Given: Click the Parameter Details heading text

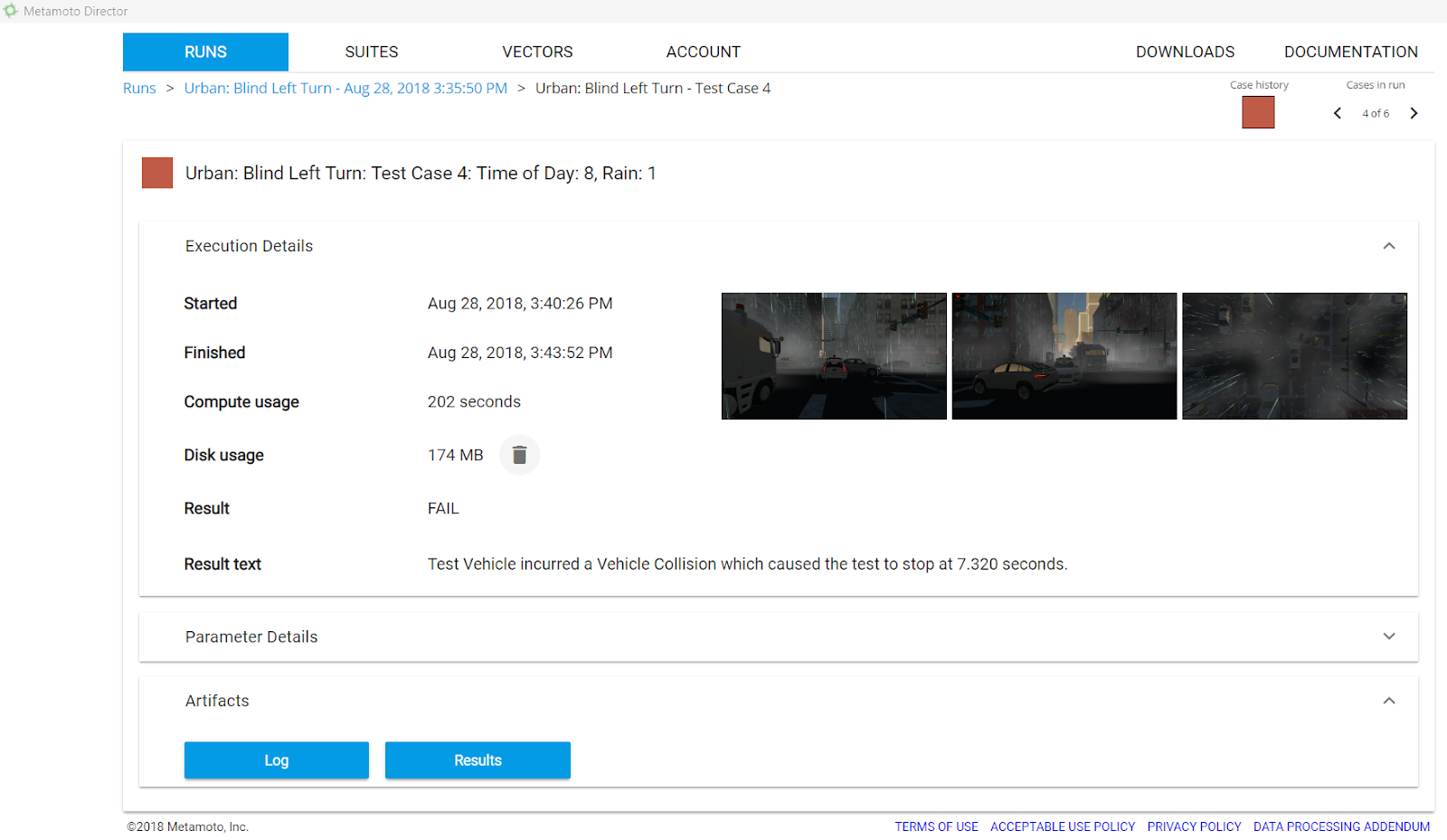Looking at the screenshot, I should point(251,637).
